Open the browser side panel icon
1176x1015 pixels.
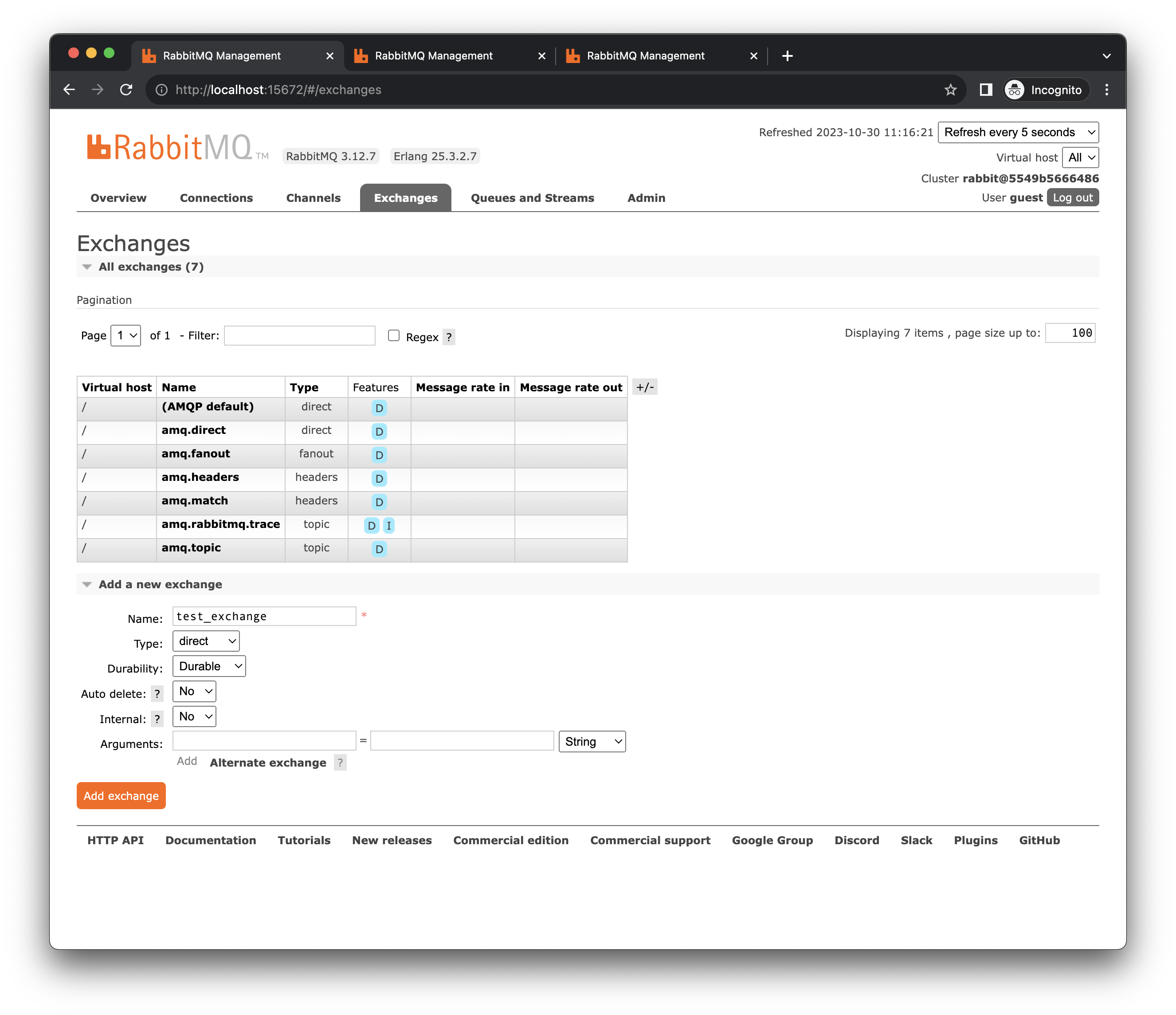pos(986,90)
